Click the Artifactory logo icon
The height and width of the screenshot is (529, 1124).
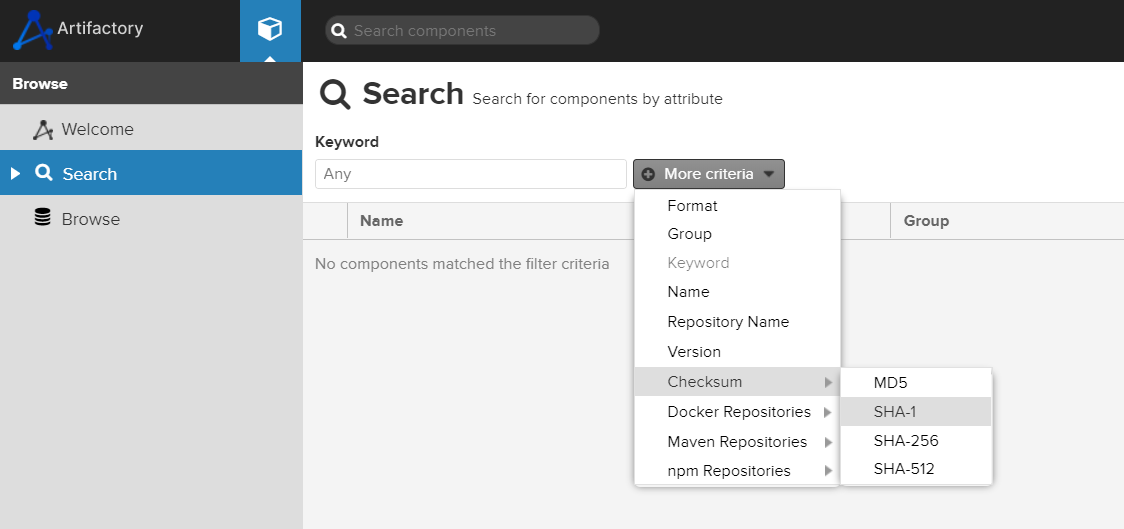coord(32,30)
